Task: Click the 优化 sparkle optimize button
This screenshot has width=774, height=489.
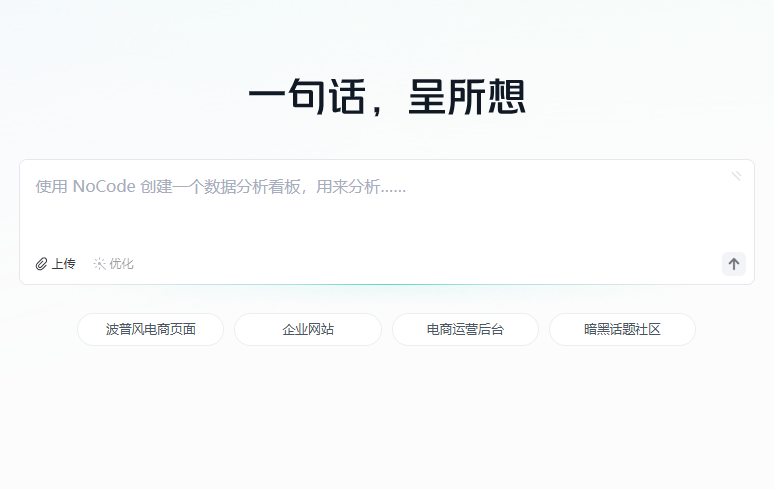Action: pos(114,264)
